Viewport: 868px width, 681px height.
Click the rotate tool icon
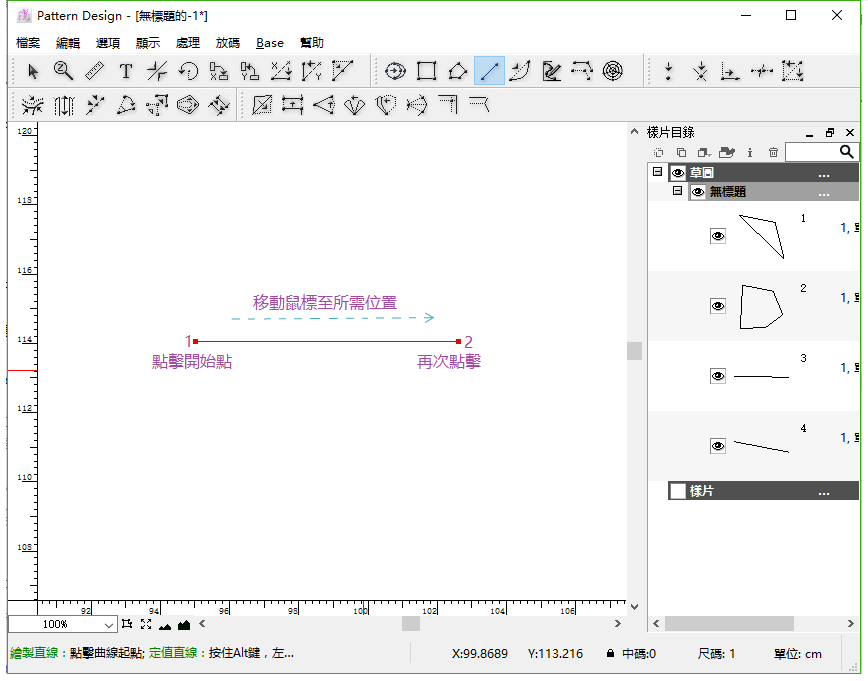click(188, 71)
